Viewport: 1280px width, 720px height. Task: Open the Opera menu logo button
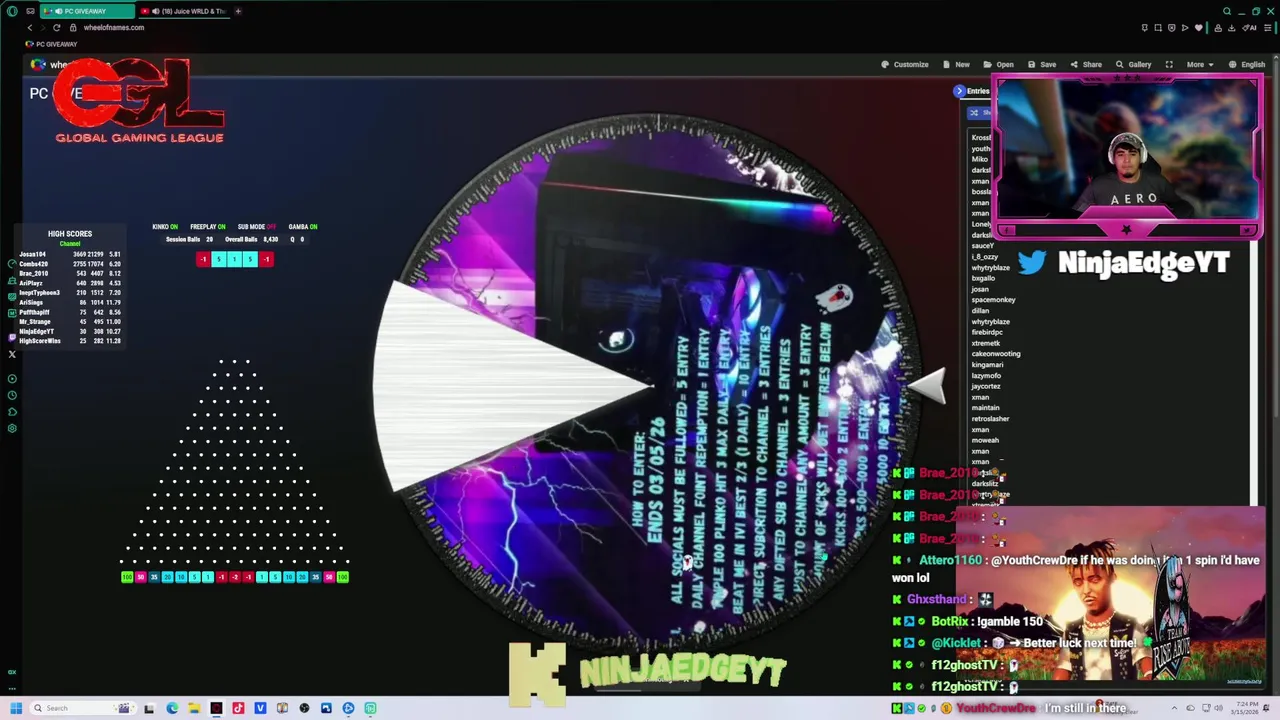pos(12,11)
